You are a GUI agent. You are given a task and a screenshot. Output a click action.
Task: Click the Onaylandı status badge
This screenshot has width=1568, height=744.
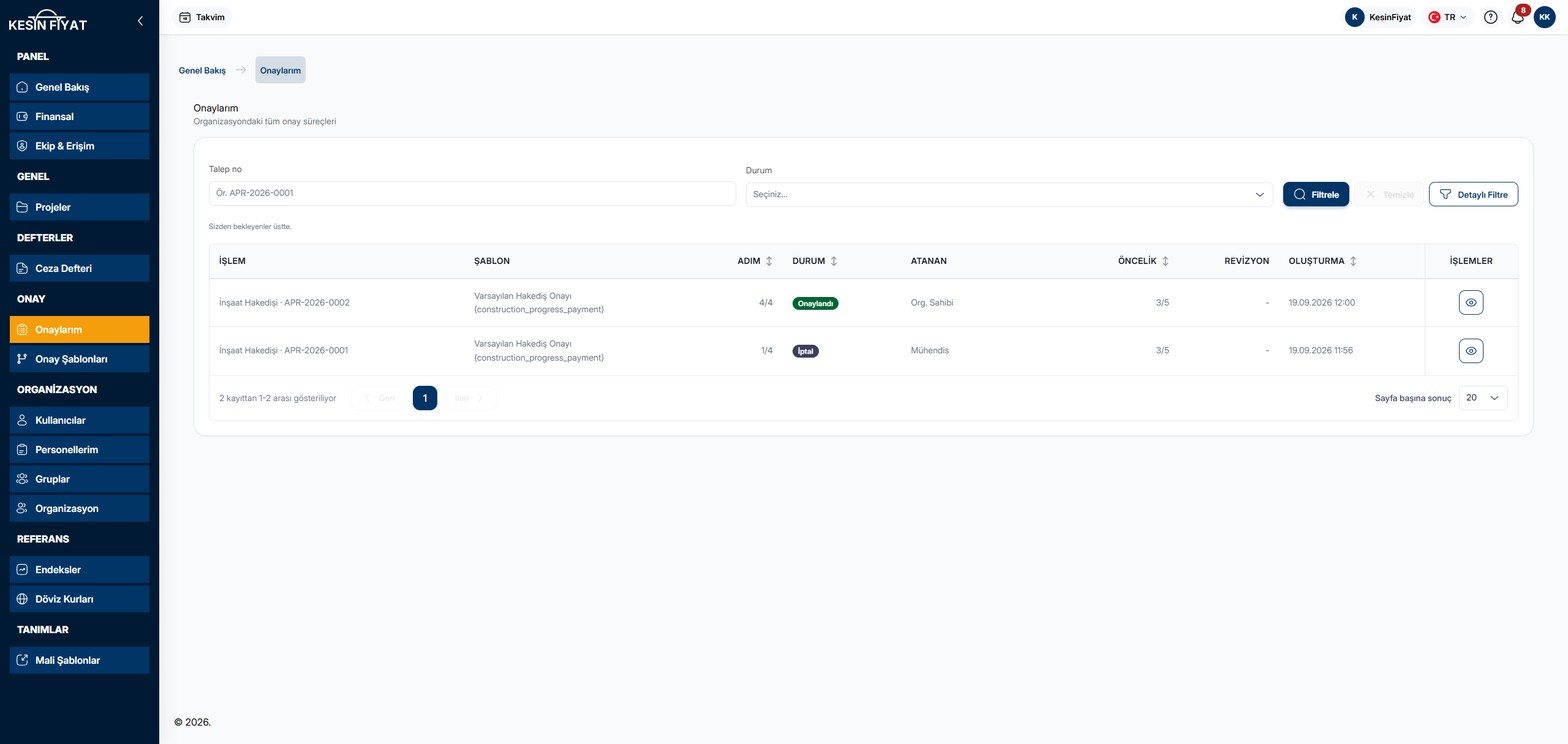pos(815,303)
